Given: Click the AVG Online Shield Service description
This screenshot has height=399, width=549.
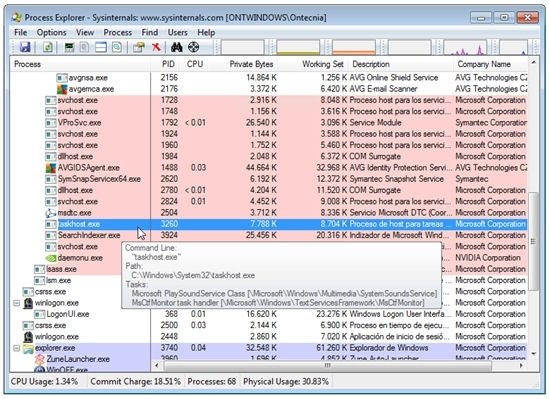Looking at the screenshot, I should [394, 78].
